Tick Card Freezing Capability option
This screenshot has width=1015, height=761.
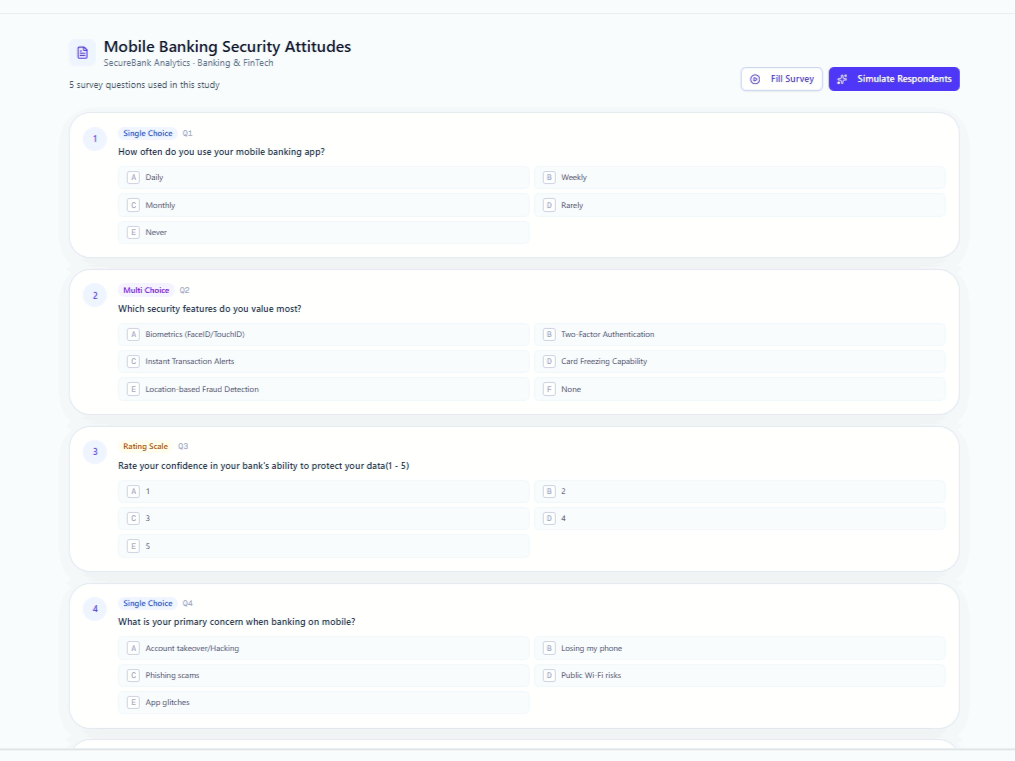click(739, 362)
